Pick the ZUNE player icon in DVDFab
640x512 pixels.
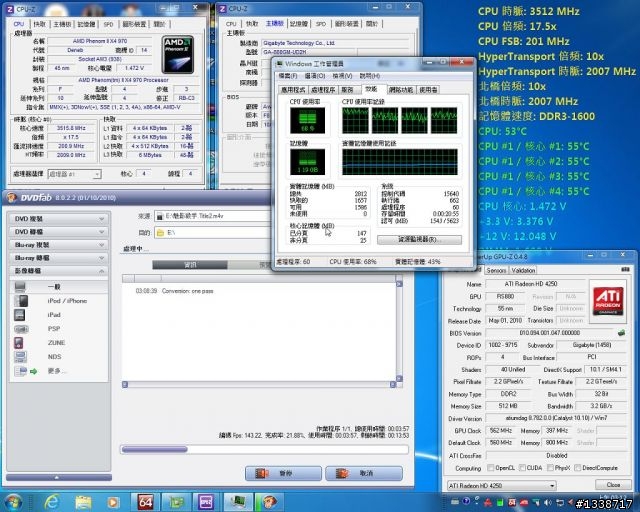18,343
